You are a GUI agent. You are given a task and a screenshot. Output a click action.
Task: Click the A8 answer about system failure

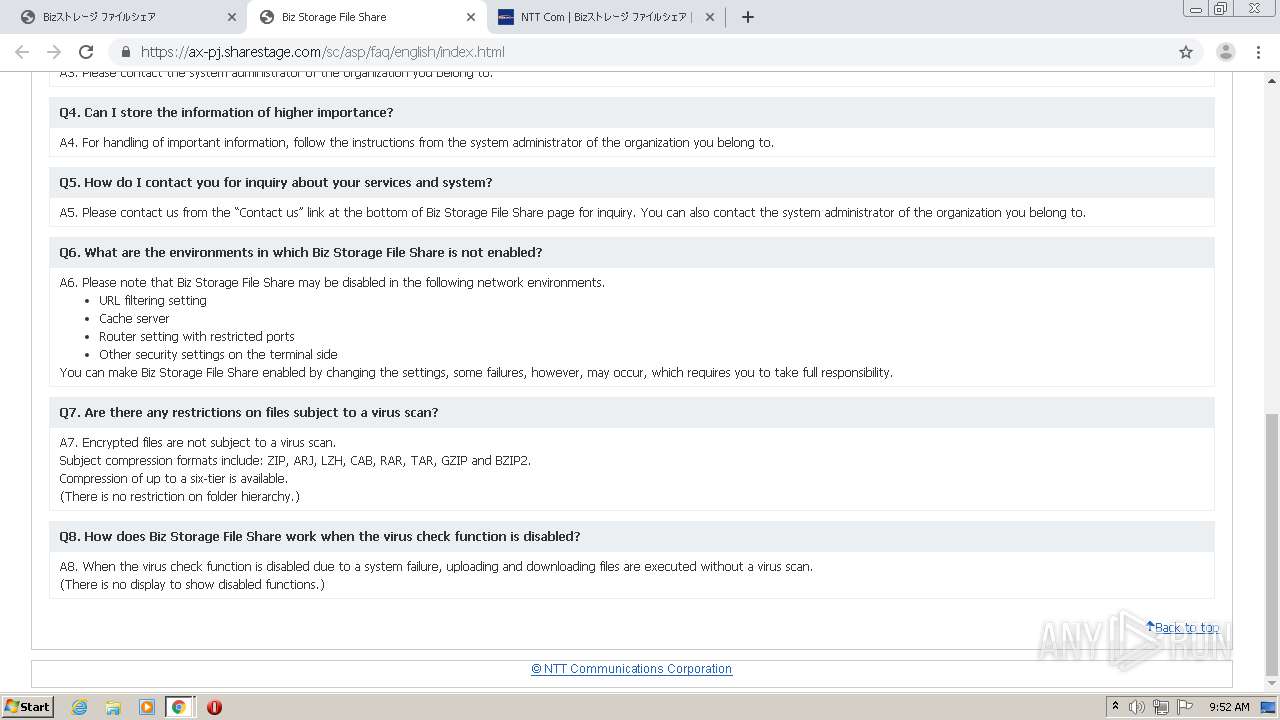tap(436, 566)
